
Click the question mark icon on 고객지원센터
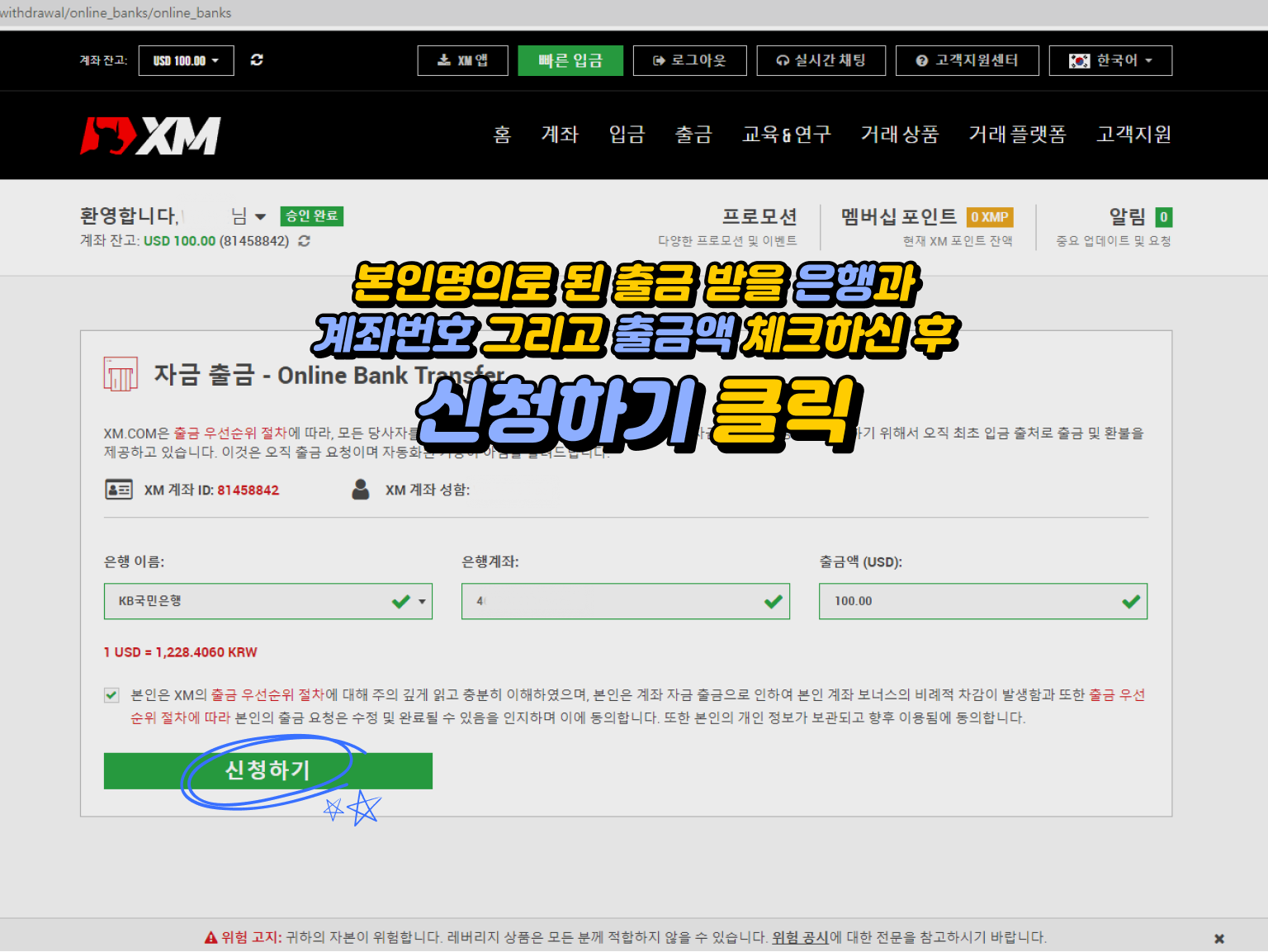920,59
